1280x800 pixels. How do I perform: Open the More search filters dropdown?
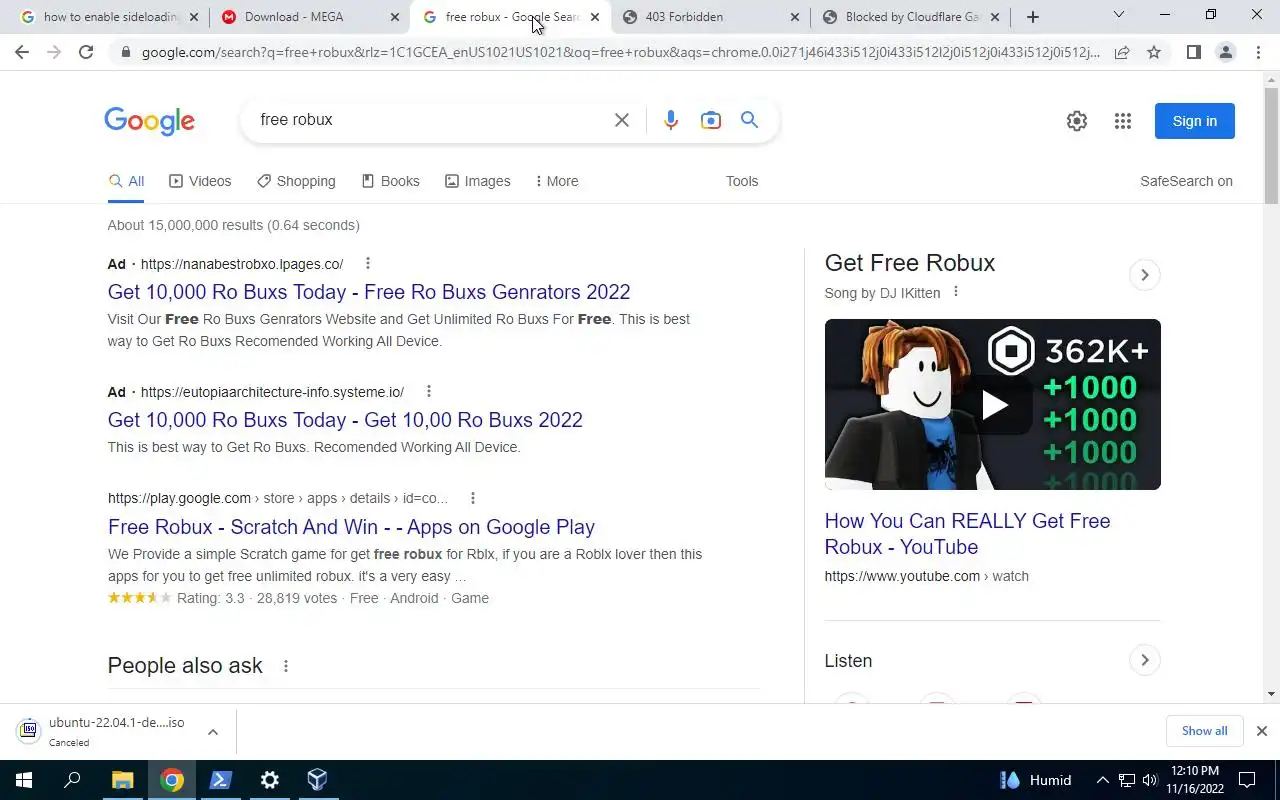(x=557, y=181)
